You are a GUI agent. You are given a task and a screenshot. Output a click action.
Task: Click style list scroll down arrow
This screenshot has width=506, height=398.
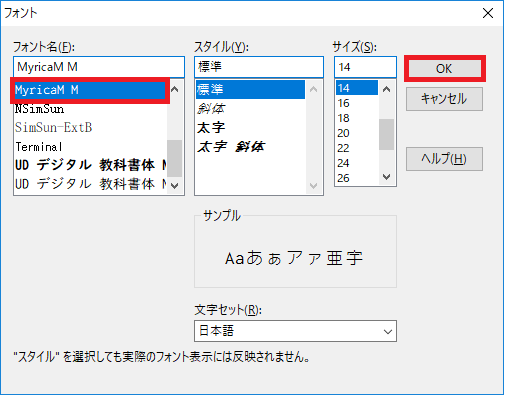(314, 186)
